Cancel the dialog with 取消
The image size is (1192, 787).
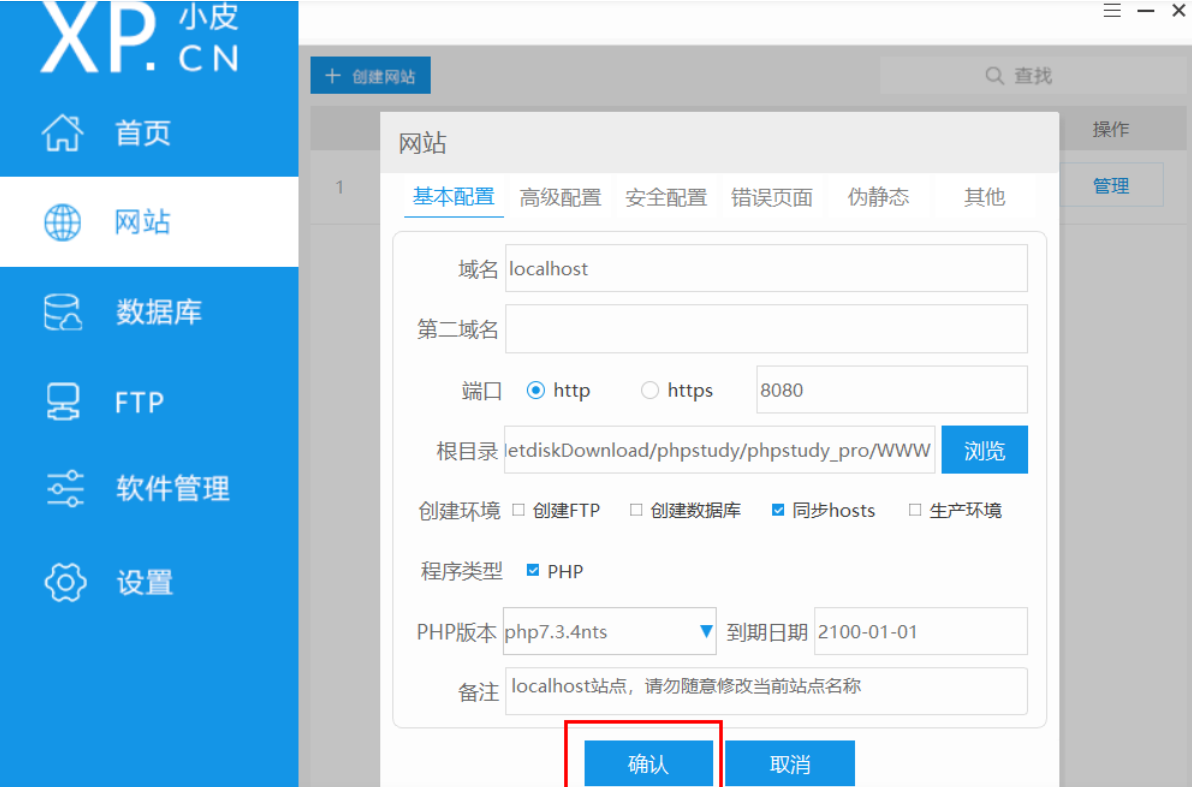click(790, 763)
